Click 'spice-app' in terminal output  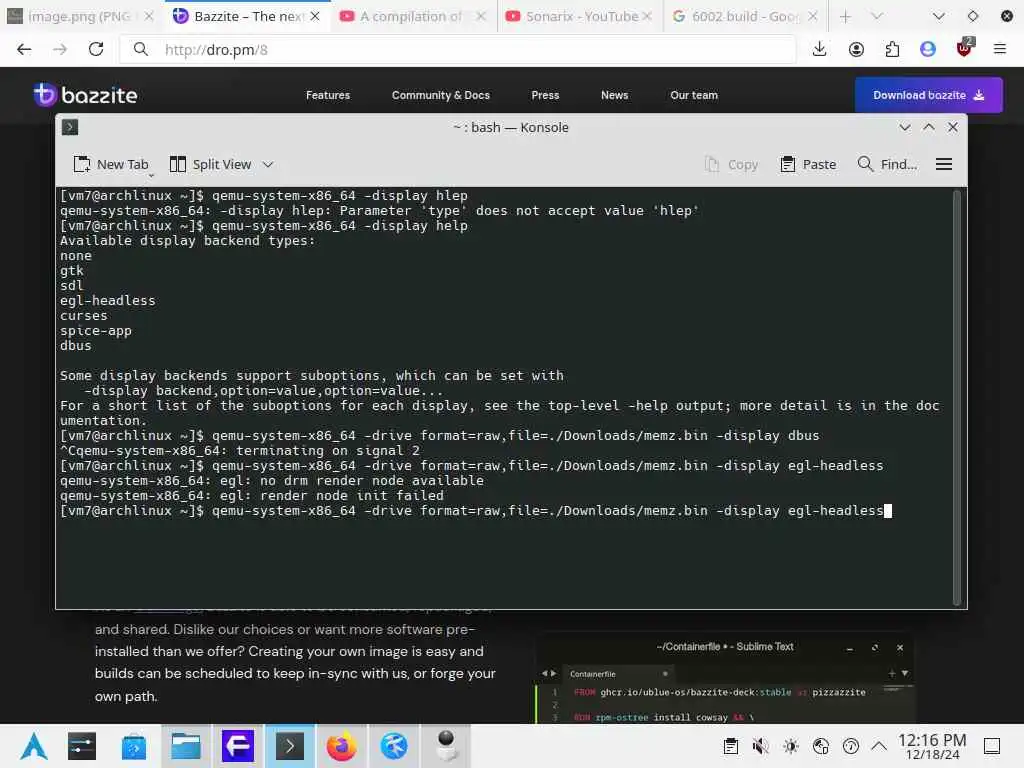click(x=95, y=330)
